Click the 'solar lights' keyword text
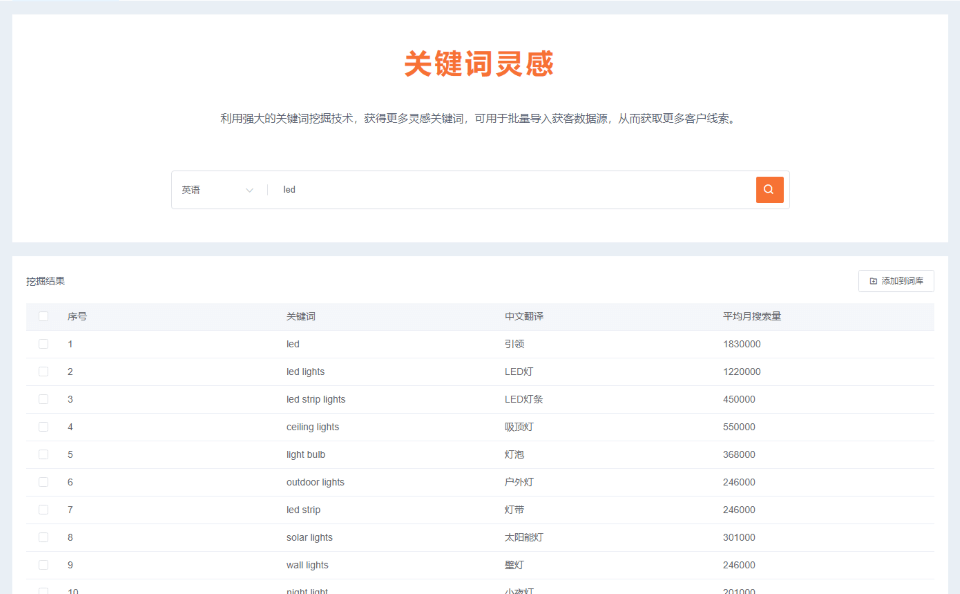 pyautogui.click(x=309, y=537)
